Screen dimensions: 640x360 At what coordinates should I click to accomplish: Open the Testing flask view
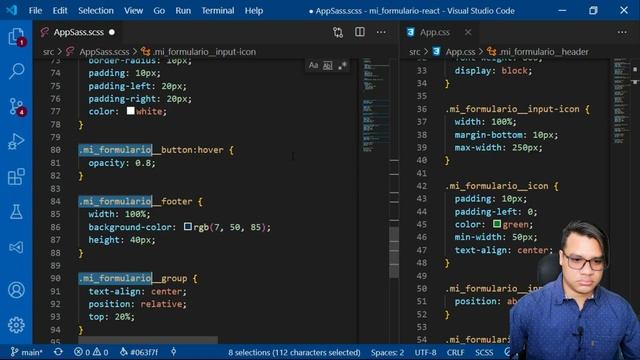point(16,212)
